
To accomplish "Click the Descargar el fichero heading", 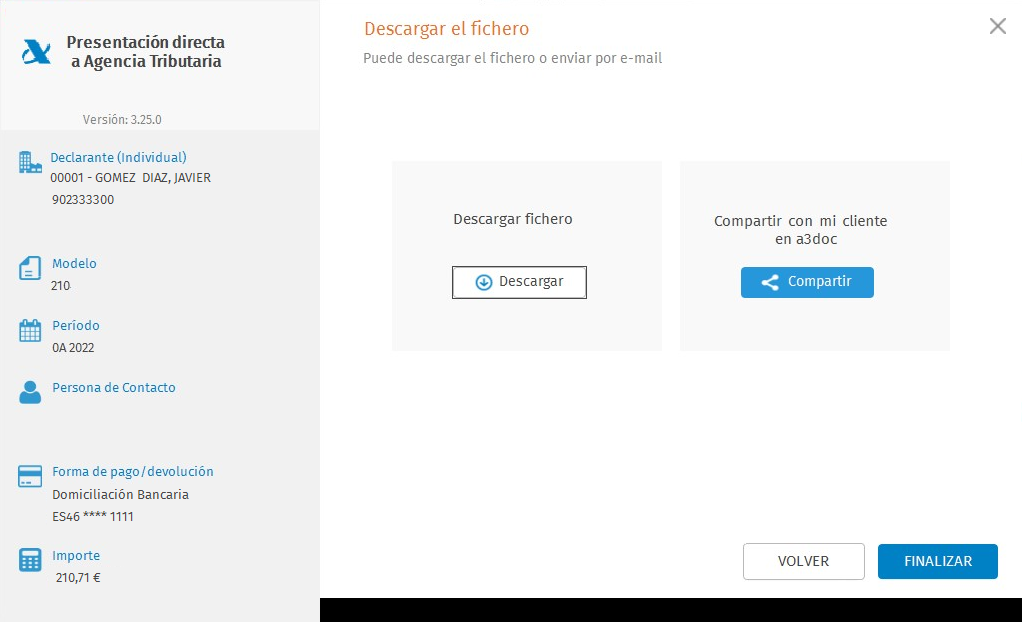I will pyautogui.click(x=446, y=29).
